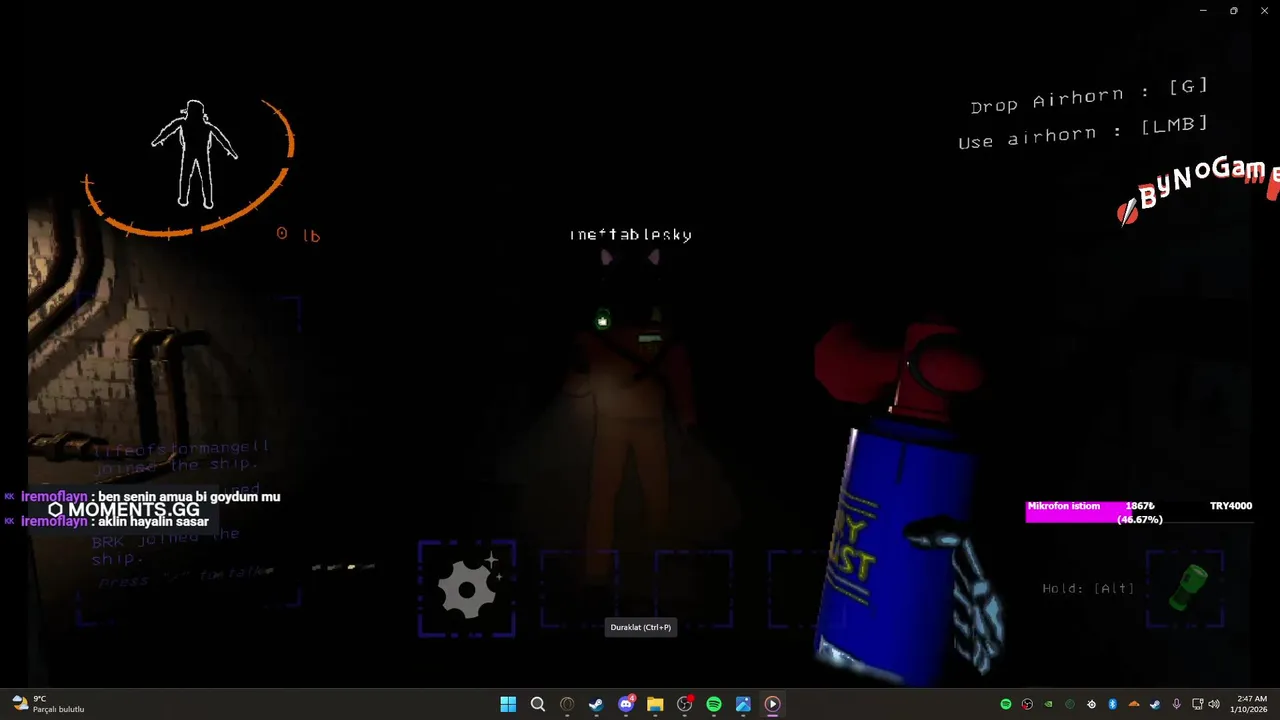Click the active media player taskbar icon
Screen dimensions: 1280x720
pos(773,704)
